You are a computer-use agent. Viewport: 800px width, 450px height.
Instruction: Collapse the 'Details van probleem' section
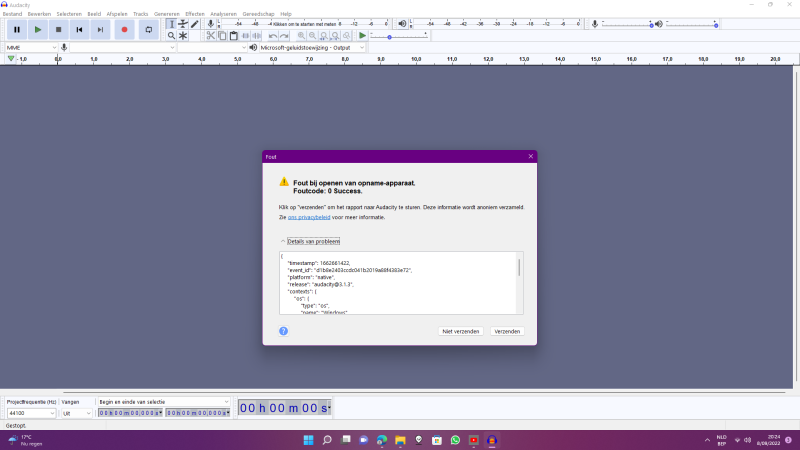point(311,241)
